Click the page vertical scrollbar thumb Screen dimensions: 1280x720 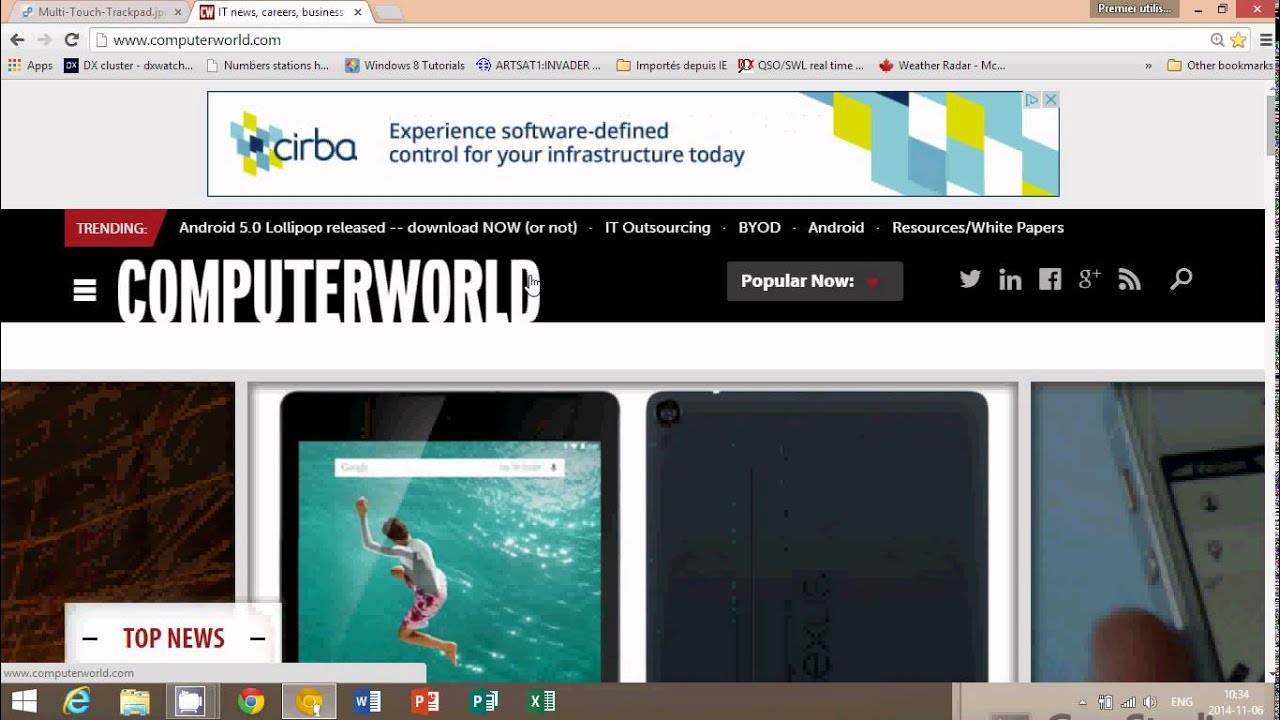[1272, 125]
